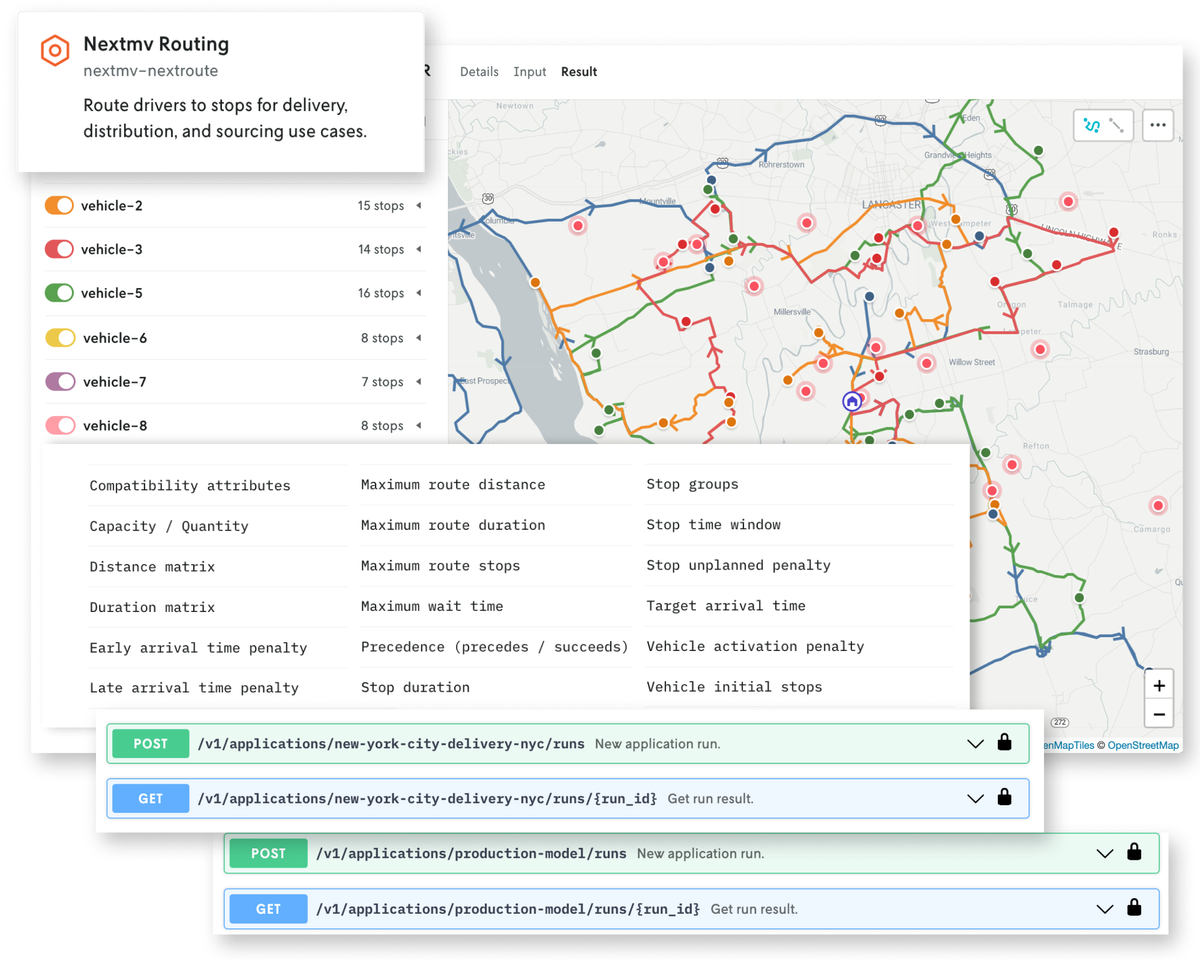This screenshot has height=960, width=1200.
Task: Expand the production-model GET run result endpoint
Action: (1104, 908)
